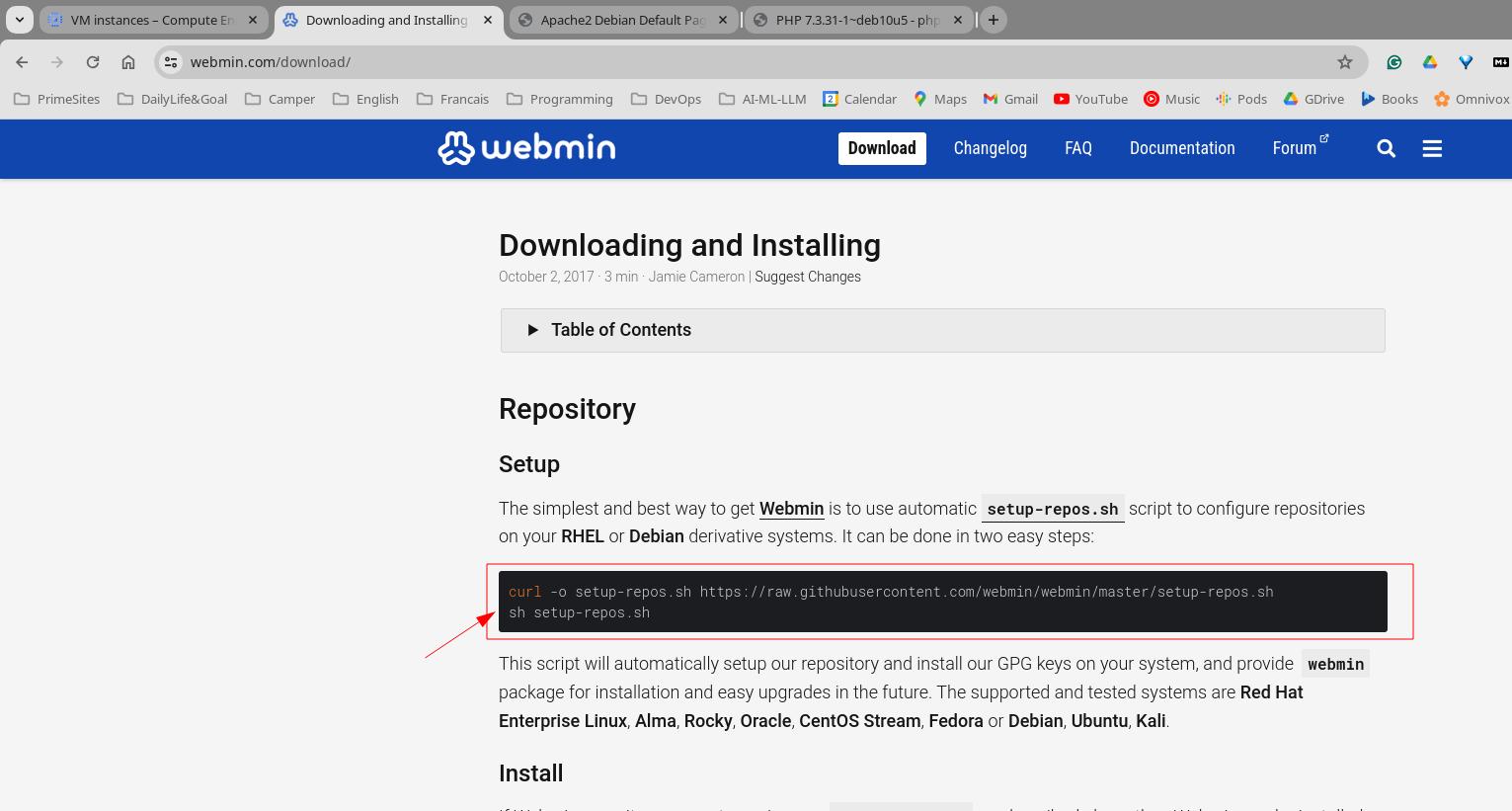Switch to Apache2 Debian Default Page tab
1512x811 pixels.
tap(623, 20)
